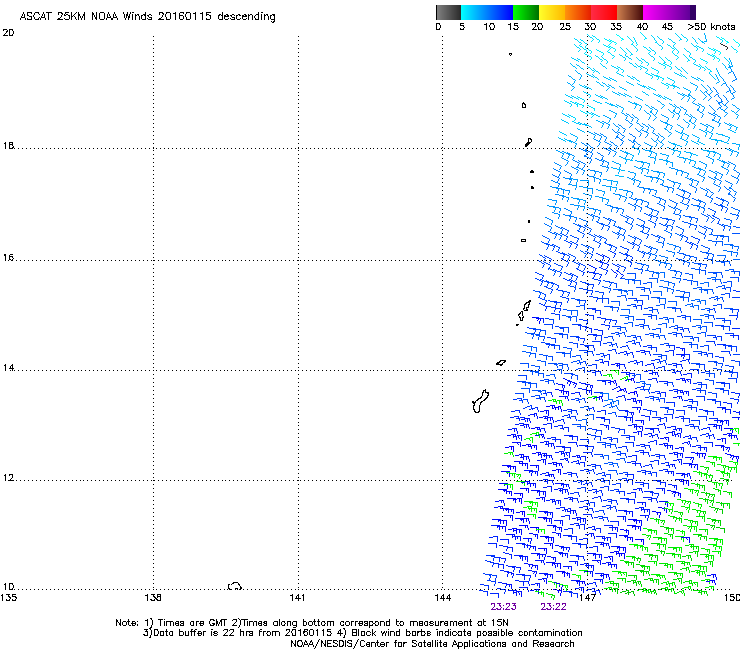Screen dimensions: 740x650
Task: Click the Rota island outline near 14N
Action: (501, 363)
